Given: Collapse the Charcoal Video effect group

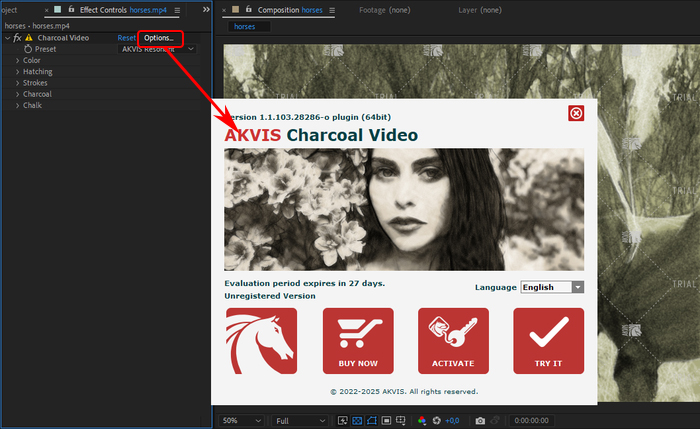Looking at the screenshot, I should [7, 38].
